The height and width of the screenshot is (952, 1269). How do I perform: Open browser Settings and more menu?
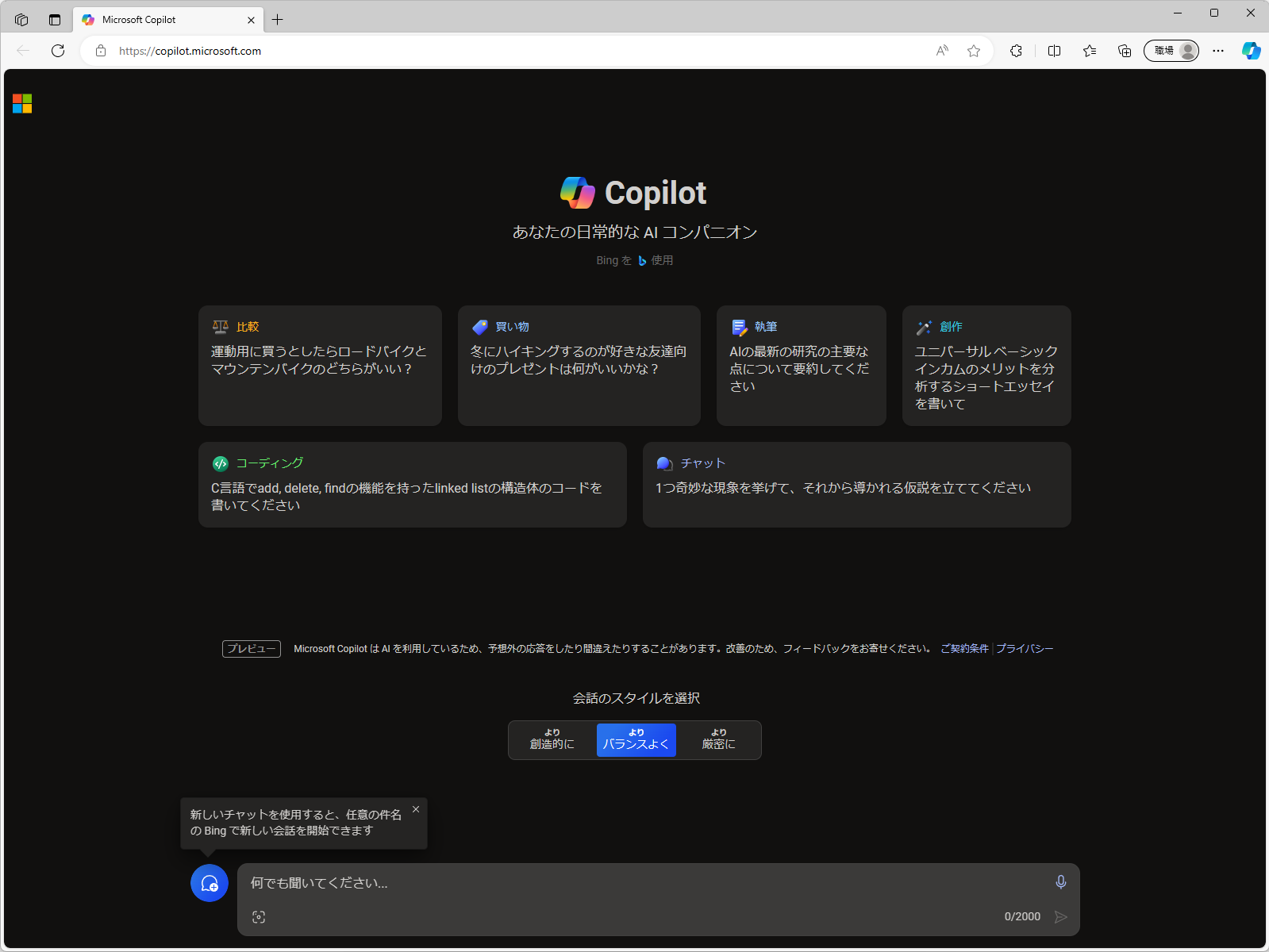(1218, 51)
